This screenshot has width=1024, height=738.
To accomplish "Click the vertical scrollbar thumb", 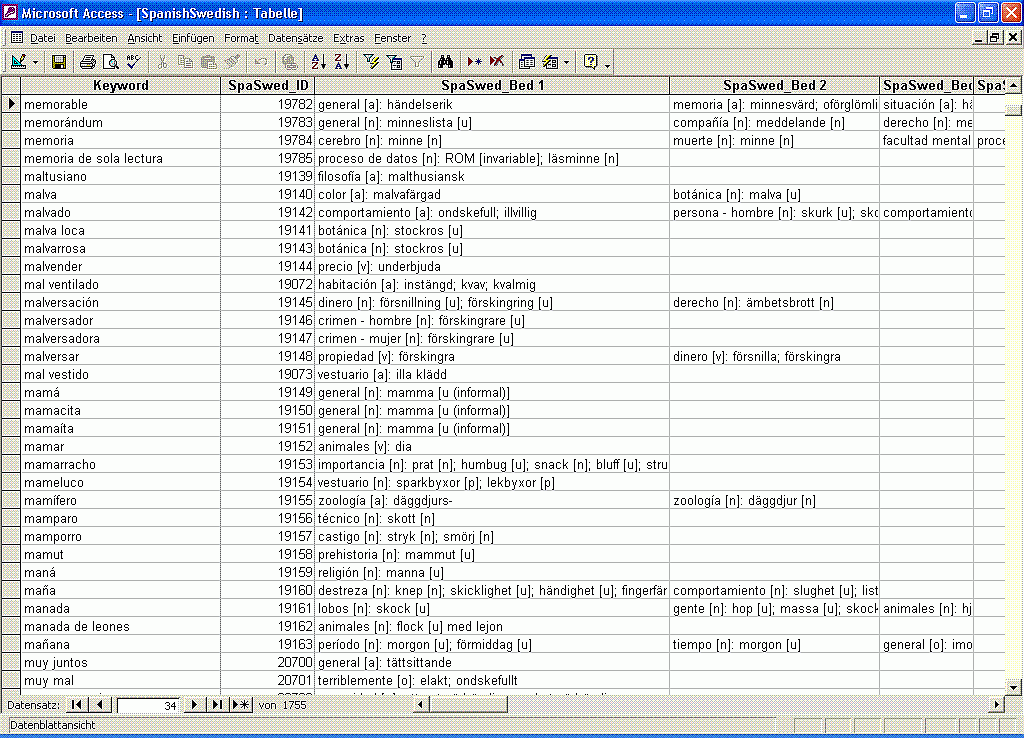I will click(x=1014, y=110).
